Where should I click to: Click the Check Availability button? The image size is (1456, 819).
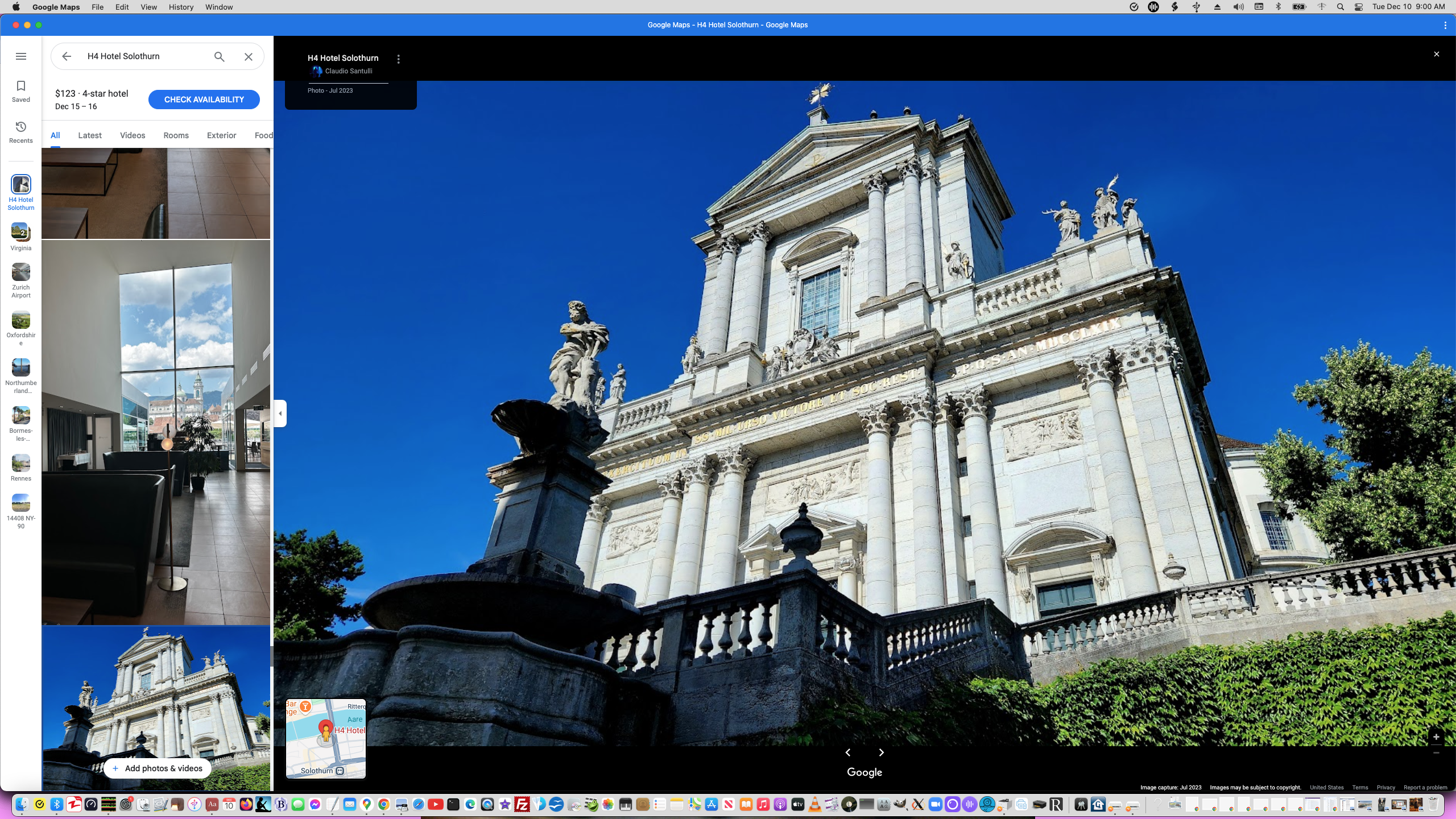204,100
